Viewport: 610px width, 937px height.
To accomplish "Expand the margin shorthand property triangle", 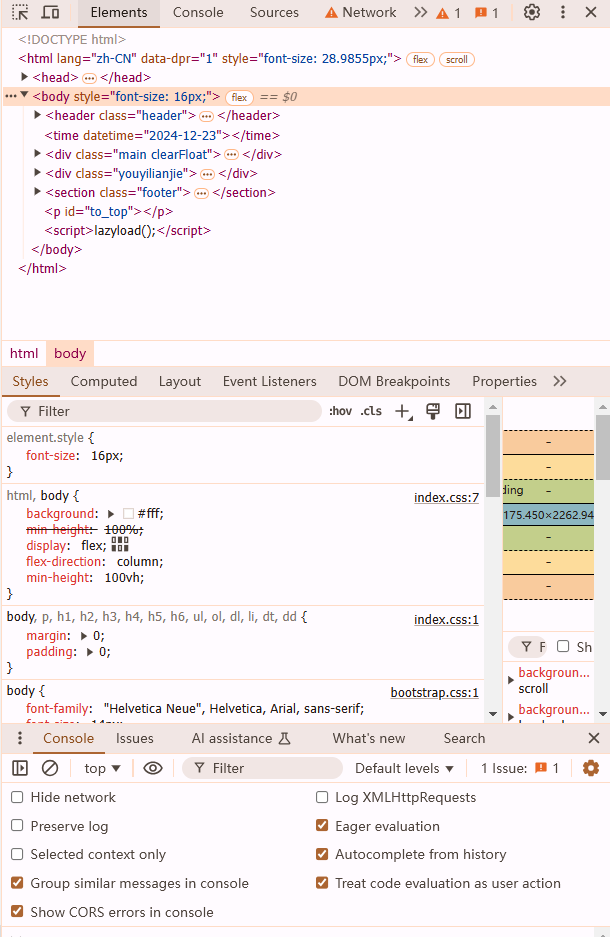I will pyautogui.click(x=84, y=636).
